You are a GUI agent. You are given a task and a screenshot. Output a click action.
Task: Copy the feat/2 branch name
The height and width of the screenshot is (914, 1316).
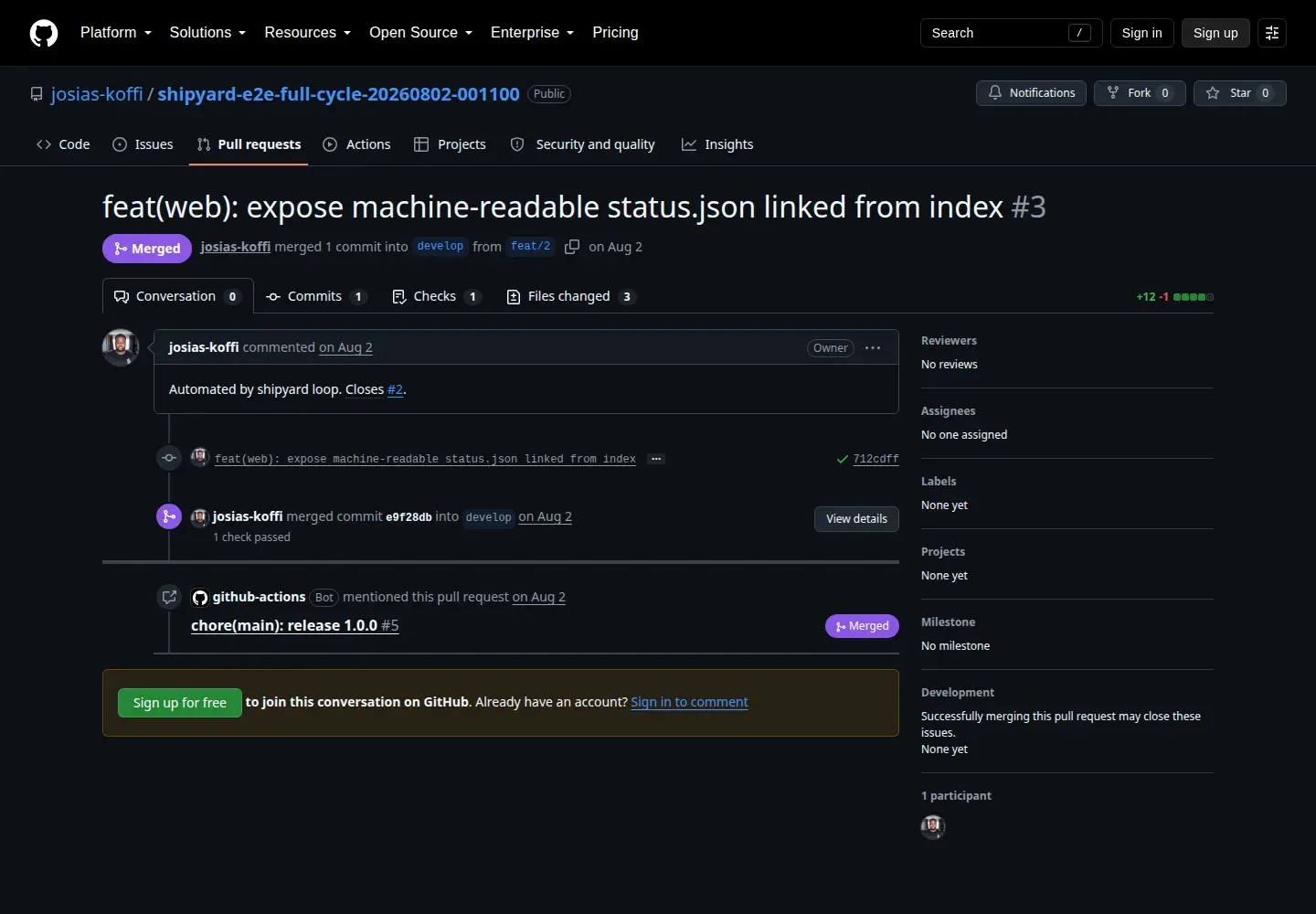(x=572, y=247)
